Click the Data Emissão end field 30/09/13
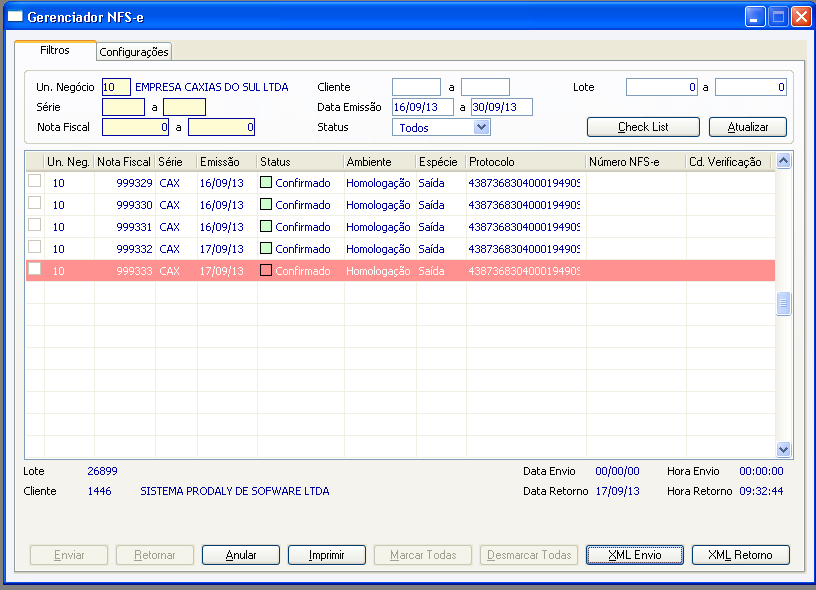Image resolution: width=816 pixels, height=590 pixels. [502, 107]
